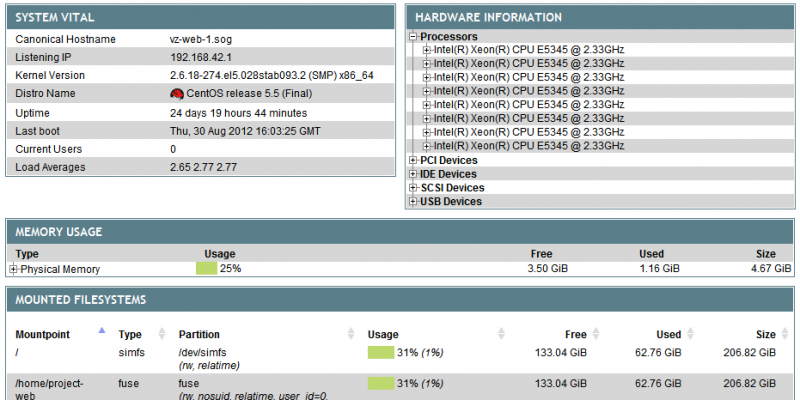Expand the USB Devices node
The width and height of the screenshot is (800, 400).
[413, 202]
